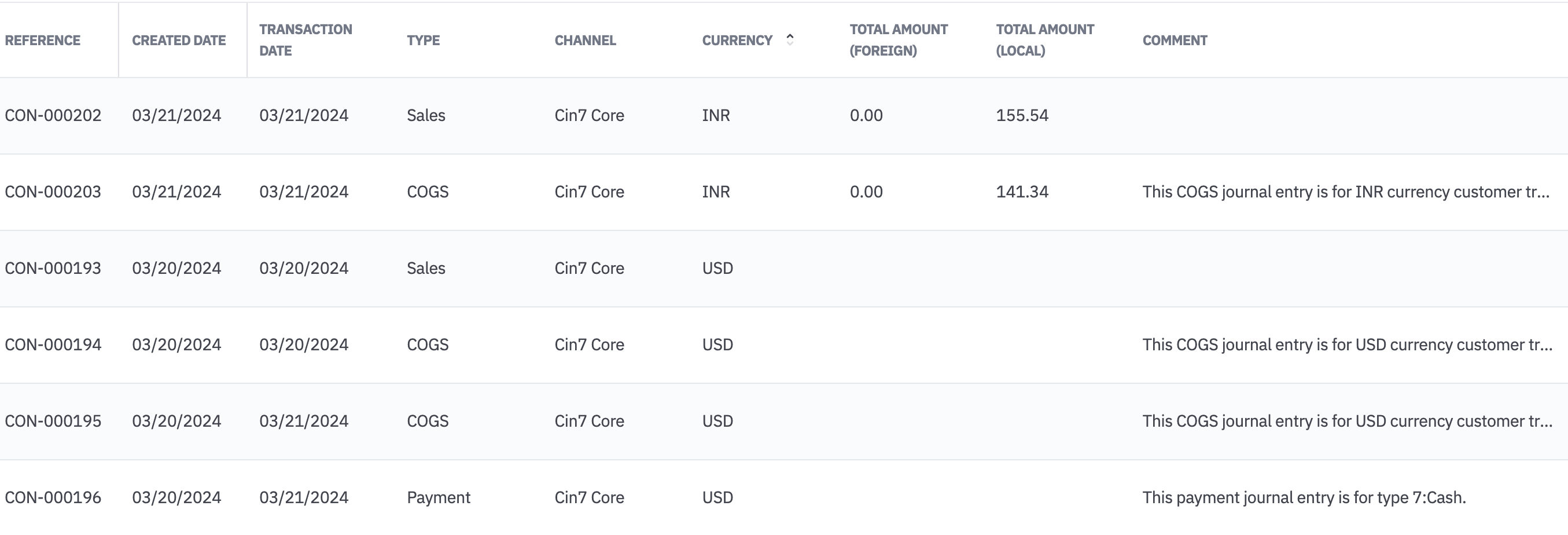Viewport: 1568px width, 535px height.
Task: Click the 141.34 local amount cell
Action: coord(1022,192)
